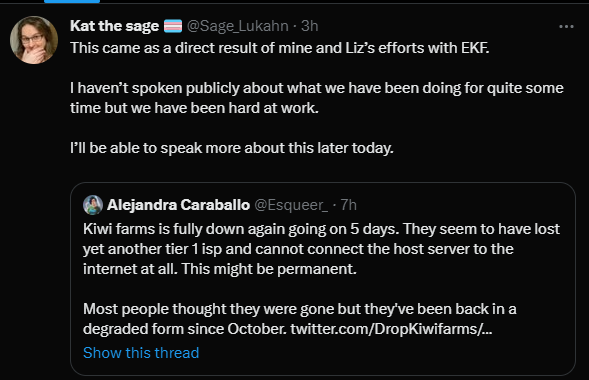Open the more options three-dot menu
The height and width of the screenshot is (380, 589).
coord(566,27)
